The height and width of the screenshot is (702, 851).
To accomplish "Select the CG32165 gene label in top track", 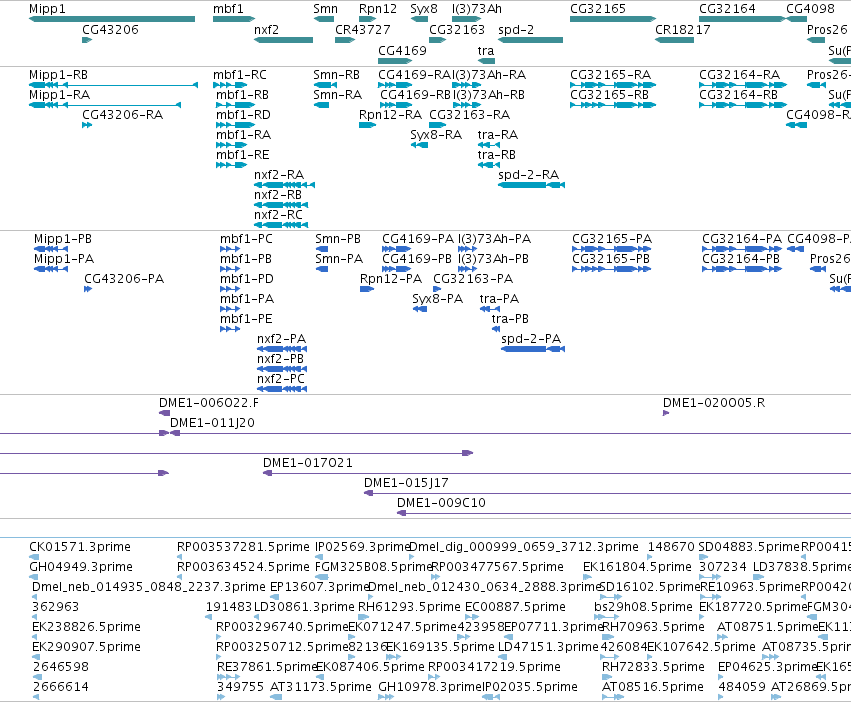I will click(598, 9).
